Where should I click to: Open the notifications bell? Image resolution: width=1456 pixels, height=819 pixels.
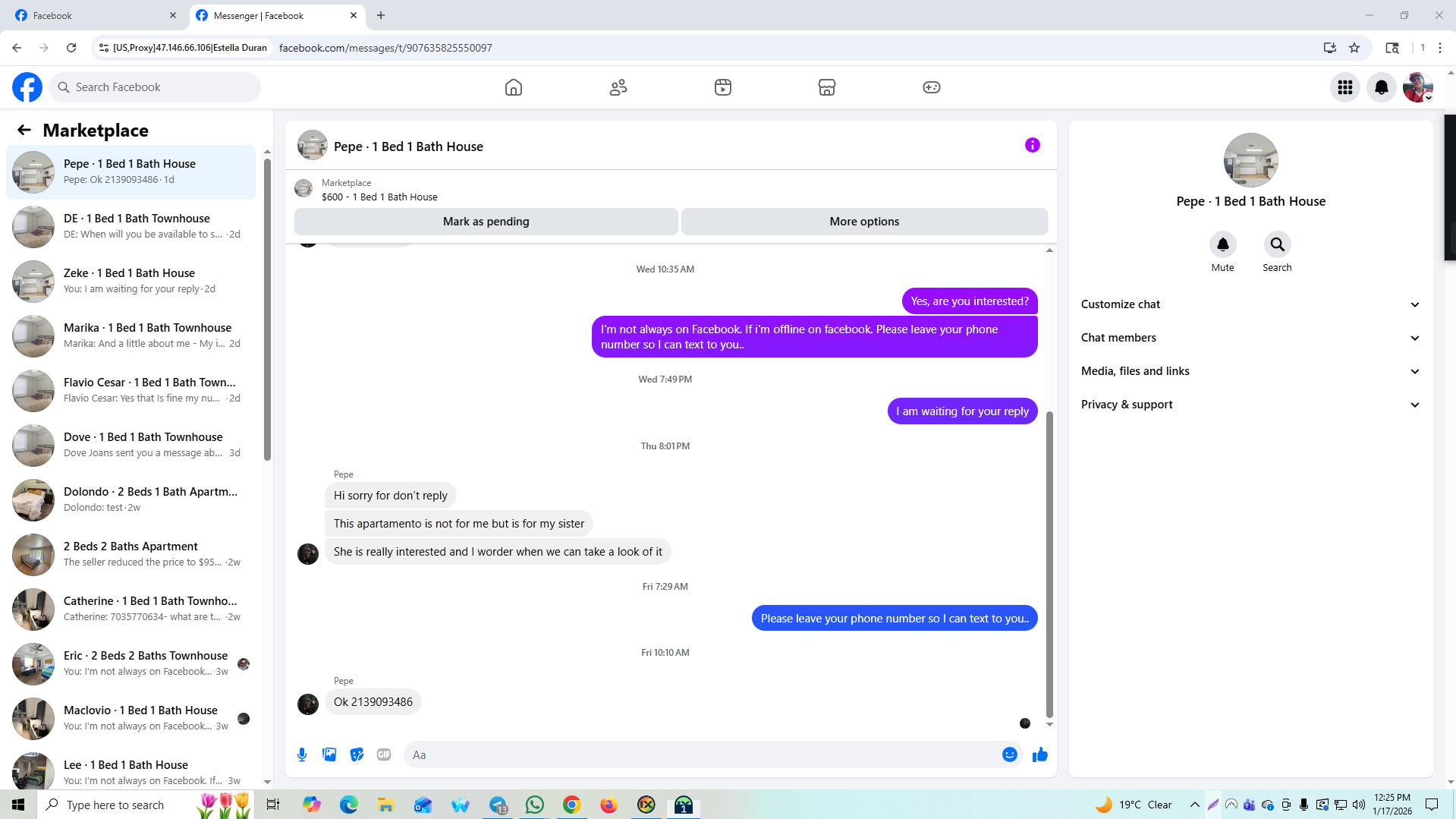[x=1382, y=87]
